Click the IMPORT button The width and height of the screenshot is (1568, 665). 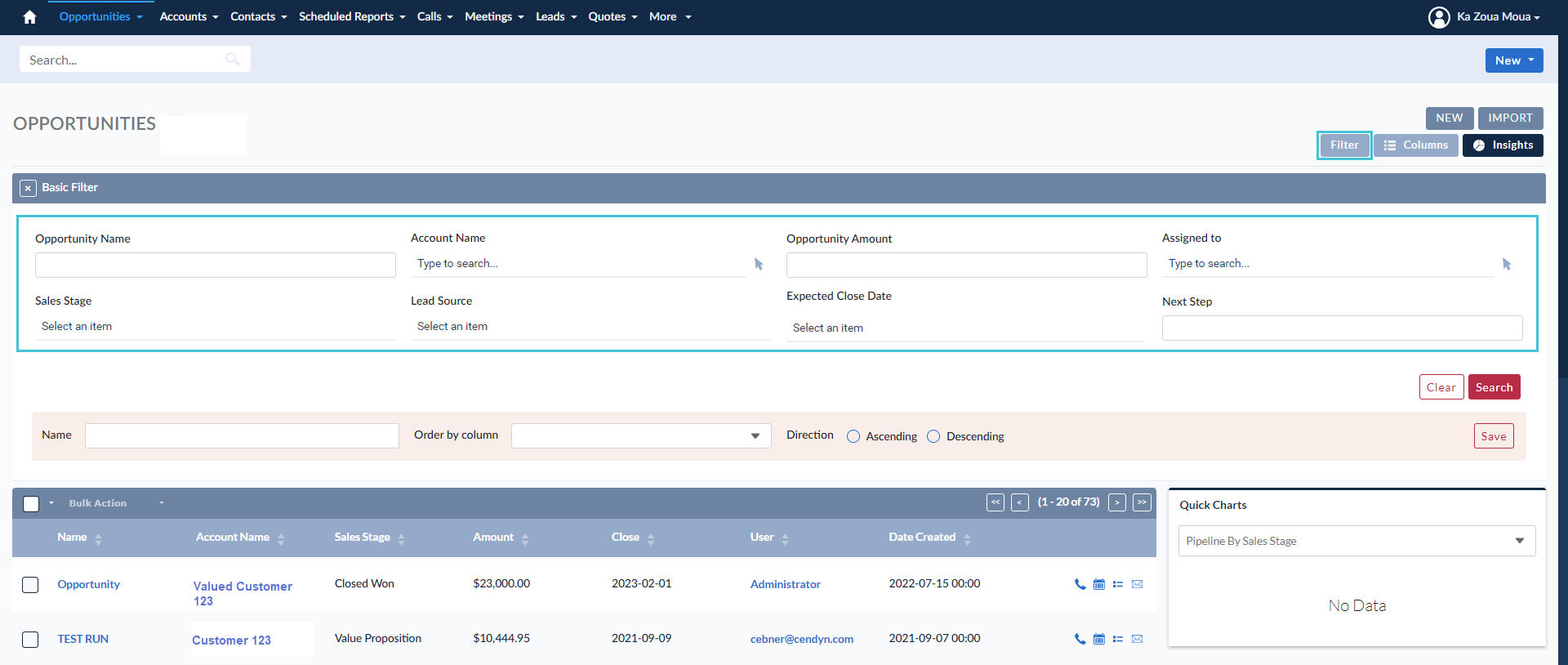(x=1510, y=118)
